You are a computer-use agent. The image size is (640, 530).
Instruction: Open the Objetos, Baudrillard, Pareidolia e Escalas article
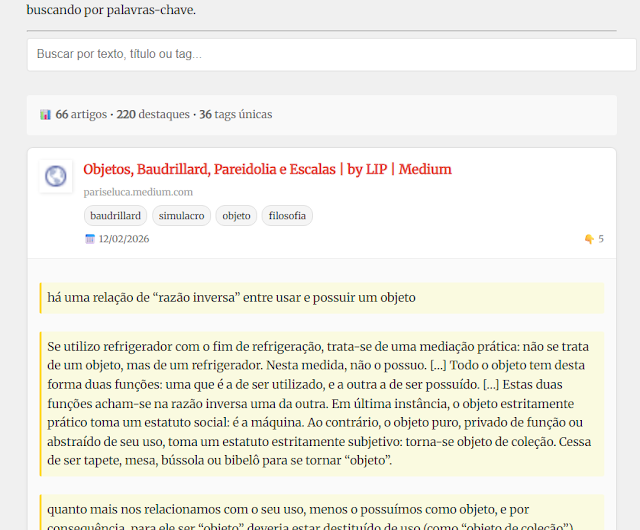267,169
